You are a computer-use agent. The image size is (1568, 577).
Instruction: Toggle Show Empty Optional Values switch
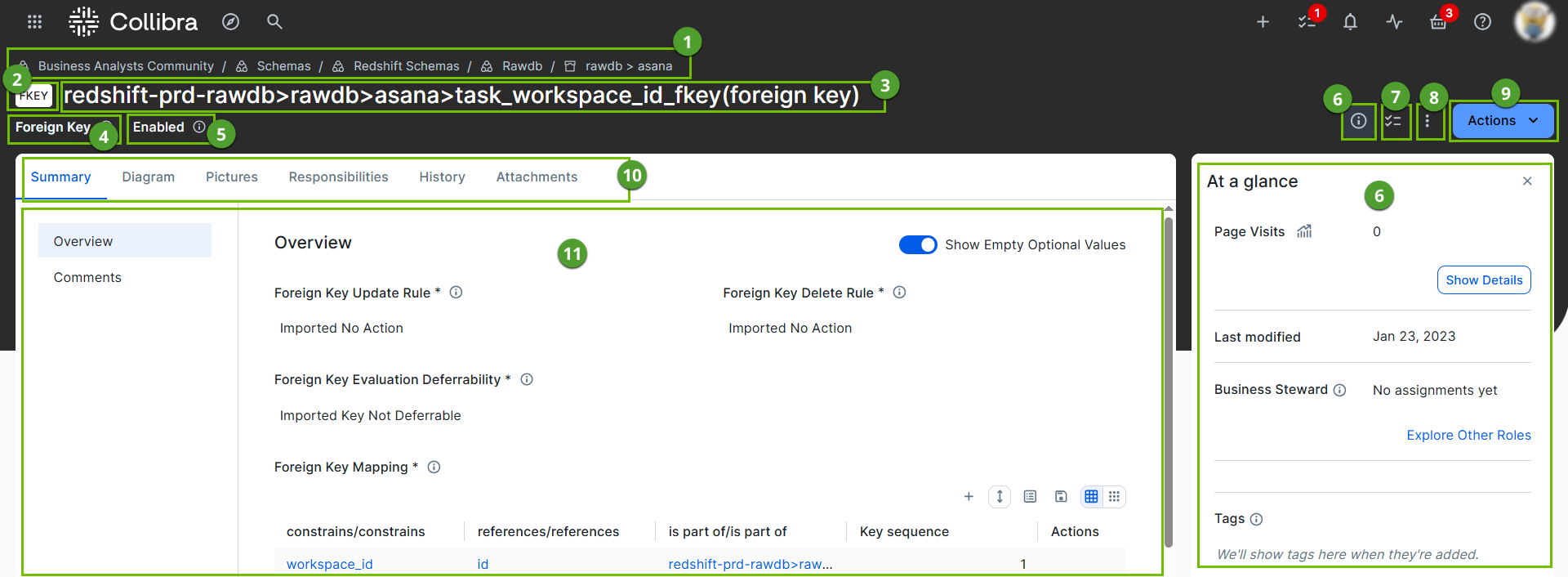pos(918,245)
